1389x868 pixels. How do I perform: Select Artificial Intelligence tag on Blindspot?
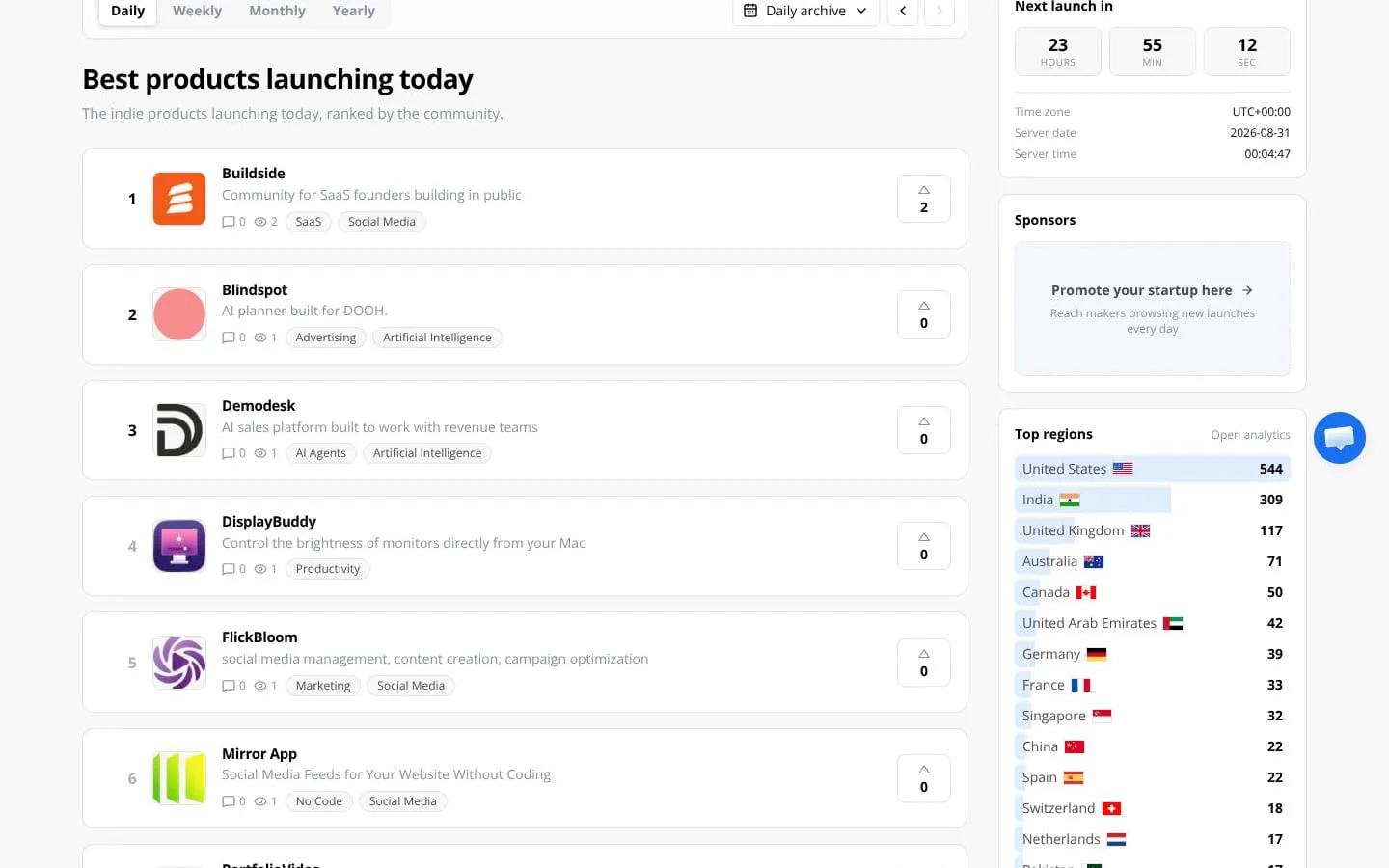coord(437,338)
